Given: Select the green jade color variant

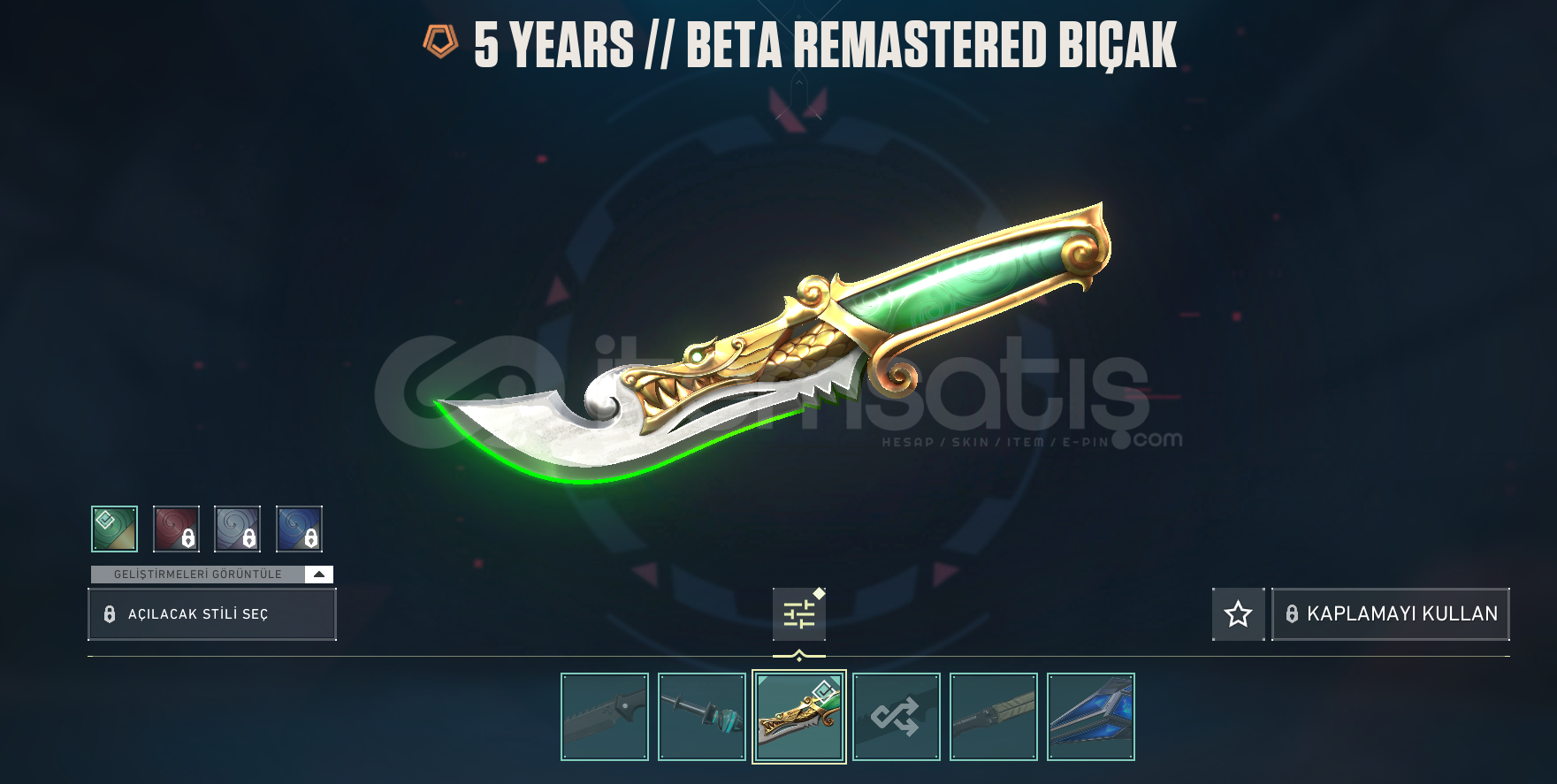Looking at the screenshot, I should 114,529.
